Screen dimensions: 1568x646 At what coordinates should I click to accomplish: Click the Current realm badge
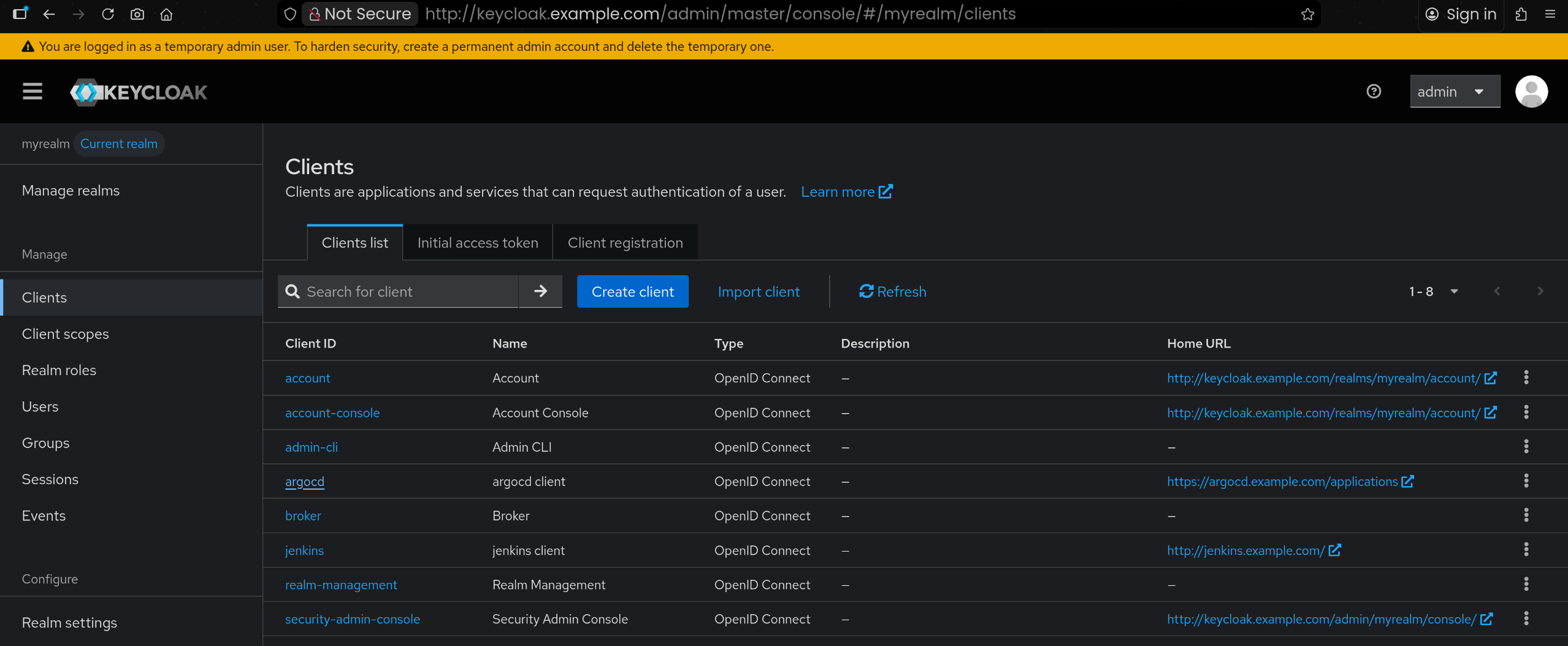pyautogui.click(x=119, y=143)
